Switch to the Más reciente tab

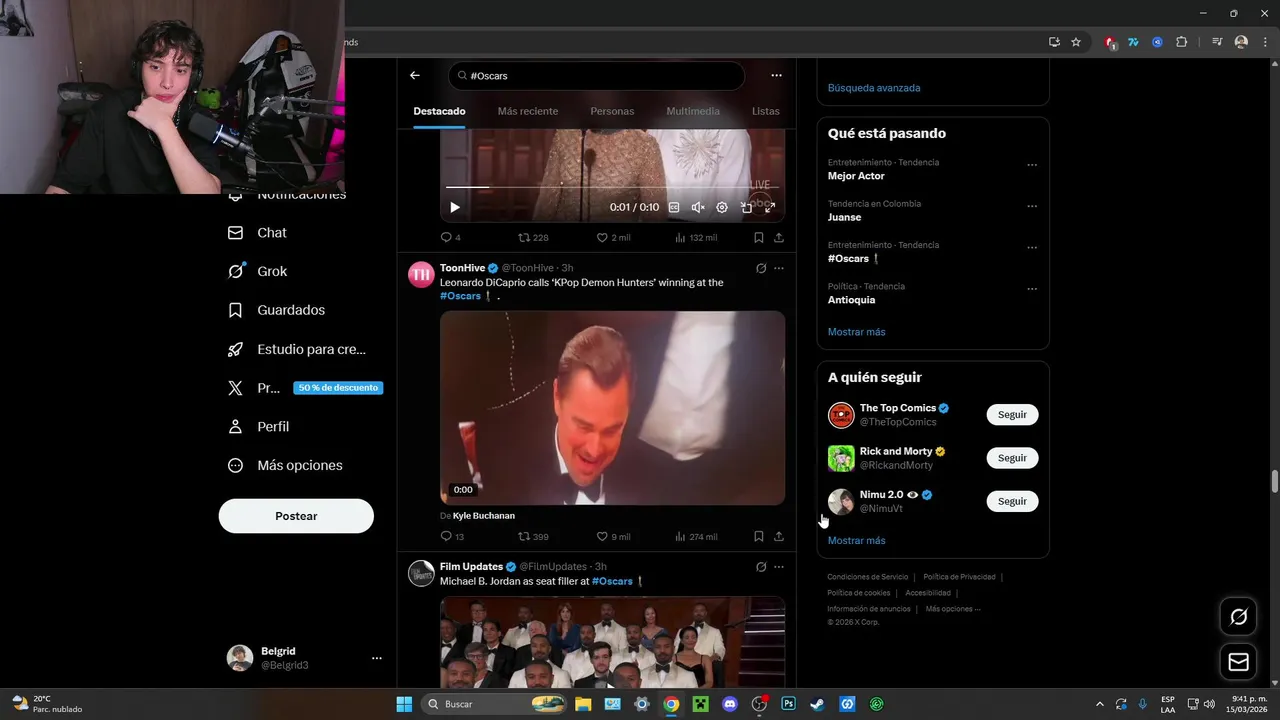tap(528, 111)
